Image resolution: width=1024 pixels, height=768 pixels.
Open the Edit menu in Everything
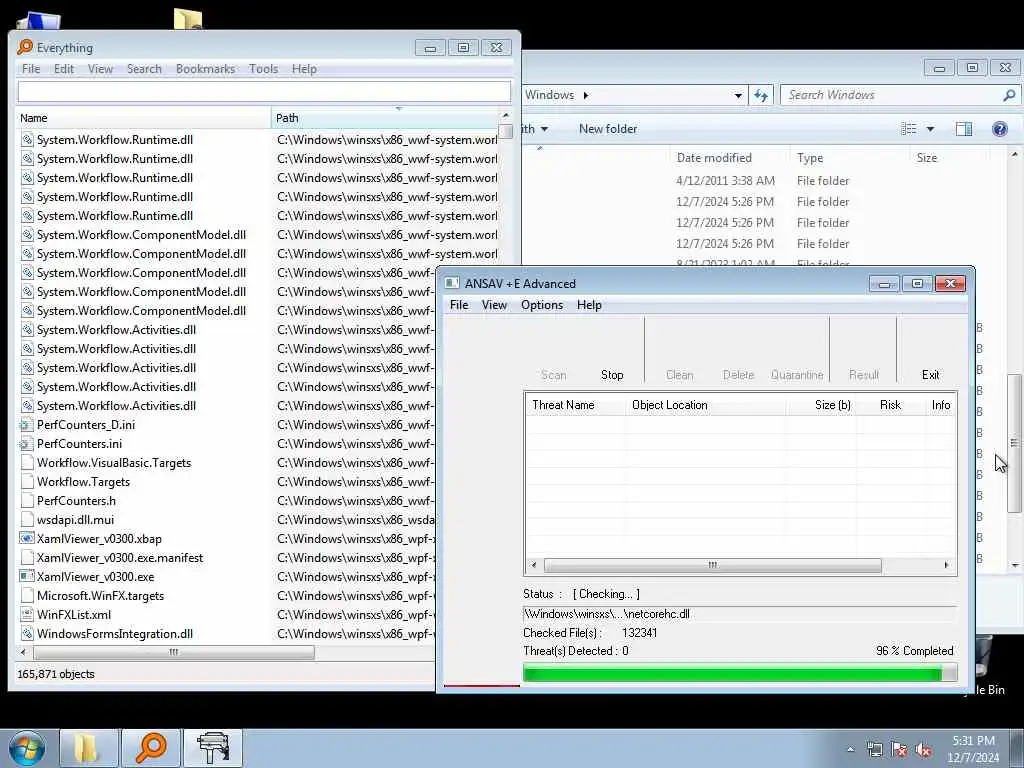[x=63, y=69]
